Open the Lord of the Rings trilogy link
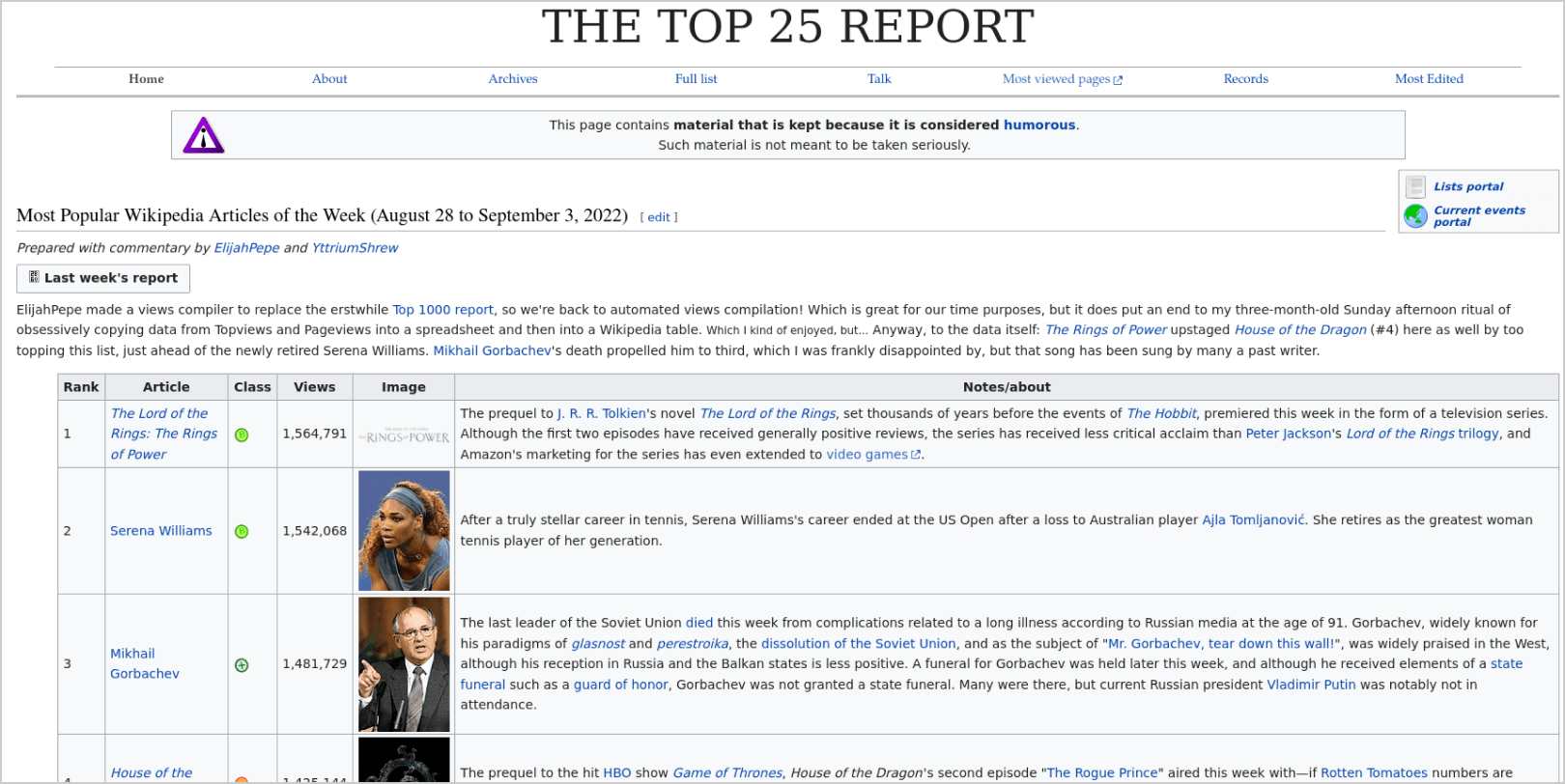Image resolution: width=1565 pixels, height=784 pixels. coord(1423,434)
